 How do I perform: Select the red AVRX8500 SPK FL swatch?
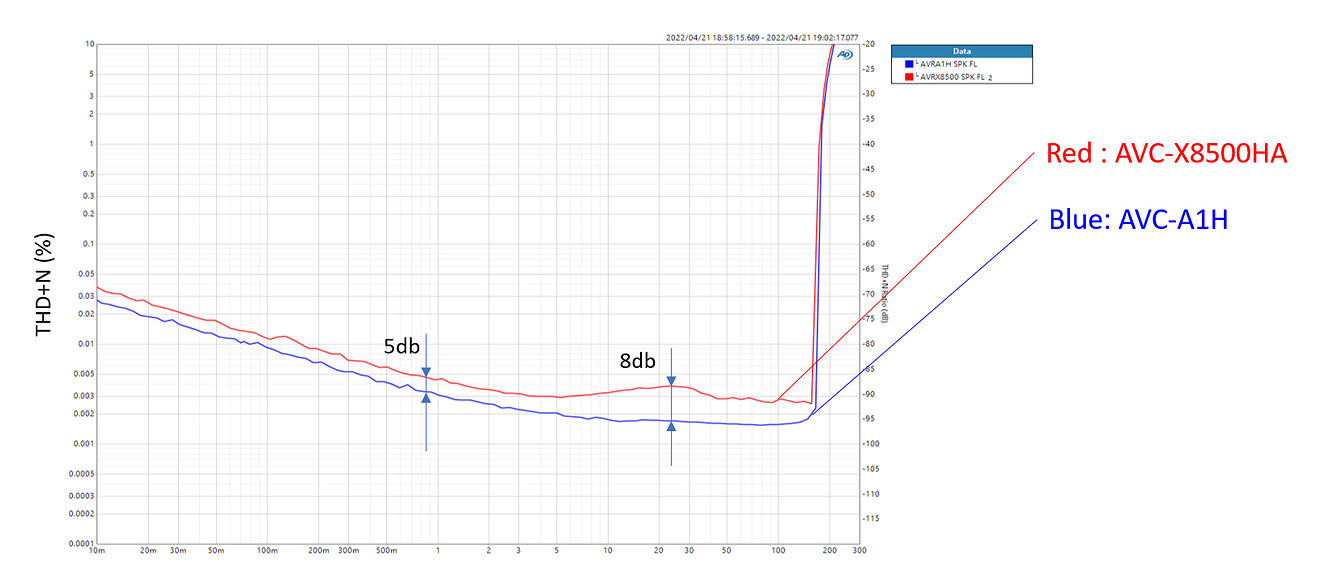tap(908, 76)
